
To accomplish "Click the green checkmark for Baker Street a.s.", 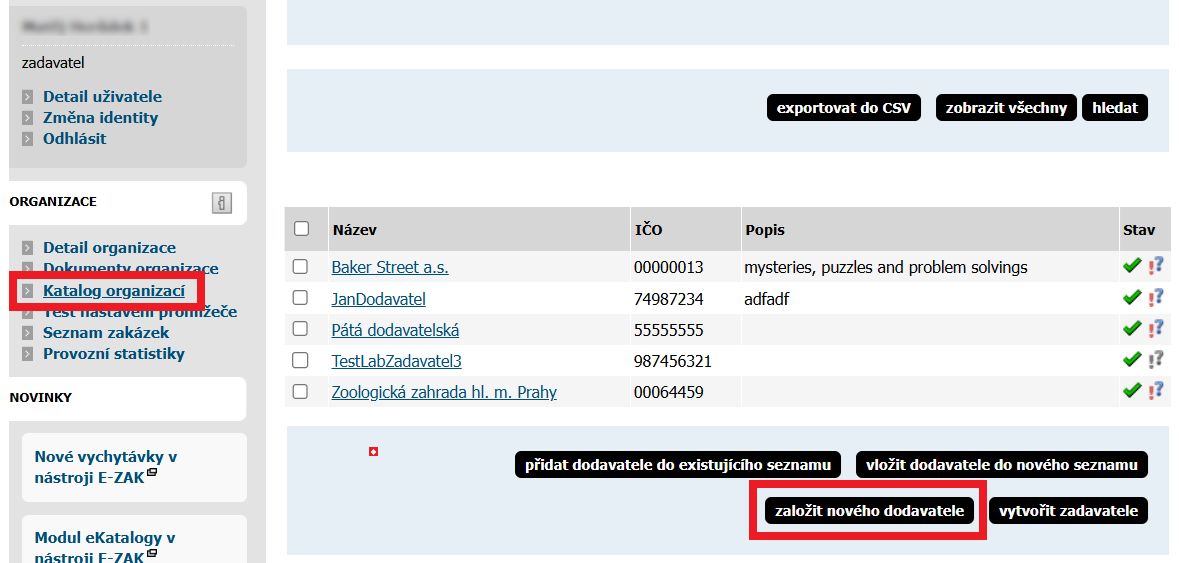I will click(x=1132, y=267).
